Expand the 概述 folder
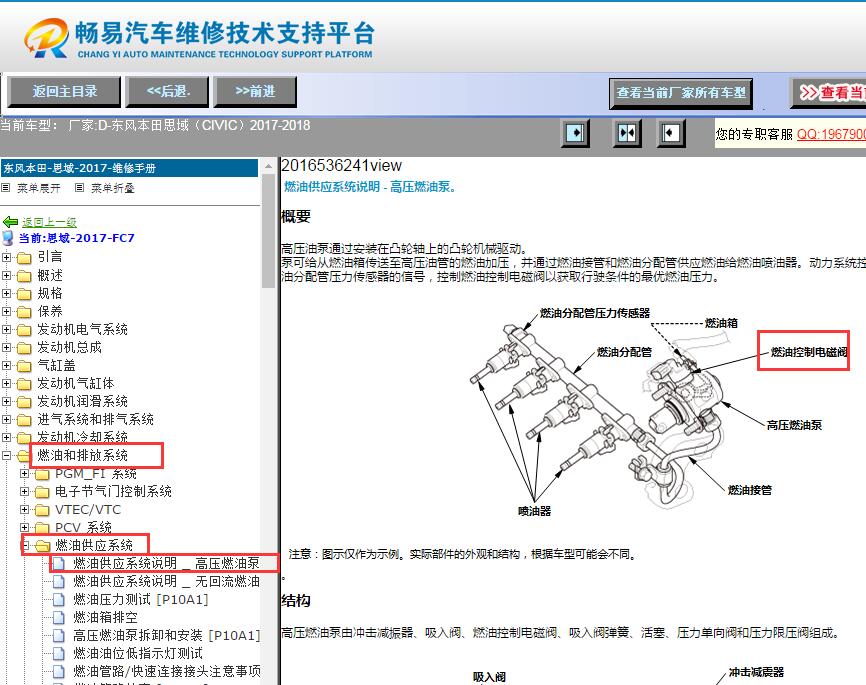 click(7, 275)
